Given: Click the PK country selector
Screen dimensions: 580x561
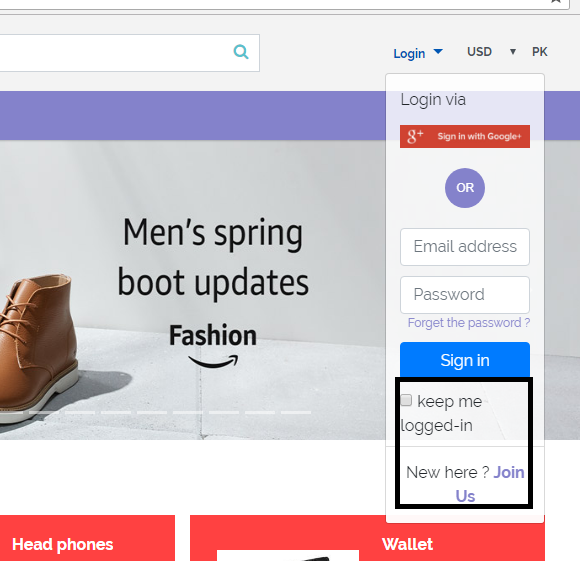Looking at the screenshot, I should tap(540, 52).
